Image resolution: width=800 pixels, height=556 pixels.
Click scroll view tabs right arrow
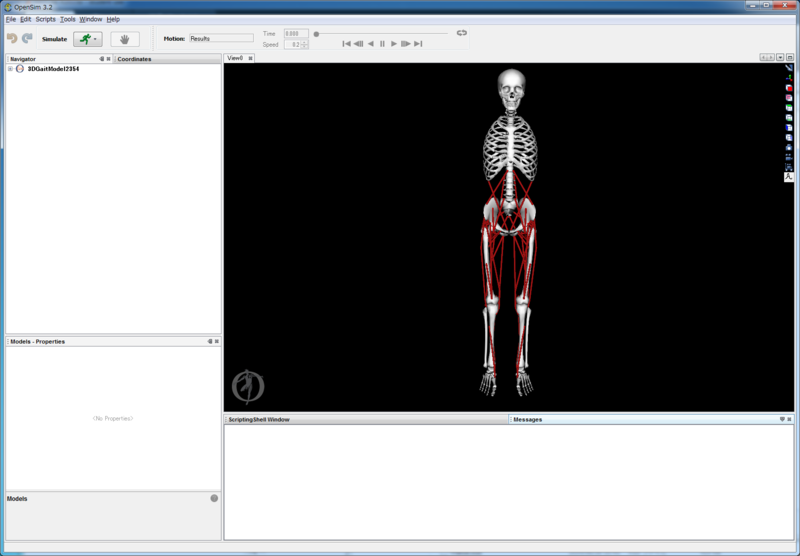click(771, 58)
